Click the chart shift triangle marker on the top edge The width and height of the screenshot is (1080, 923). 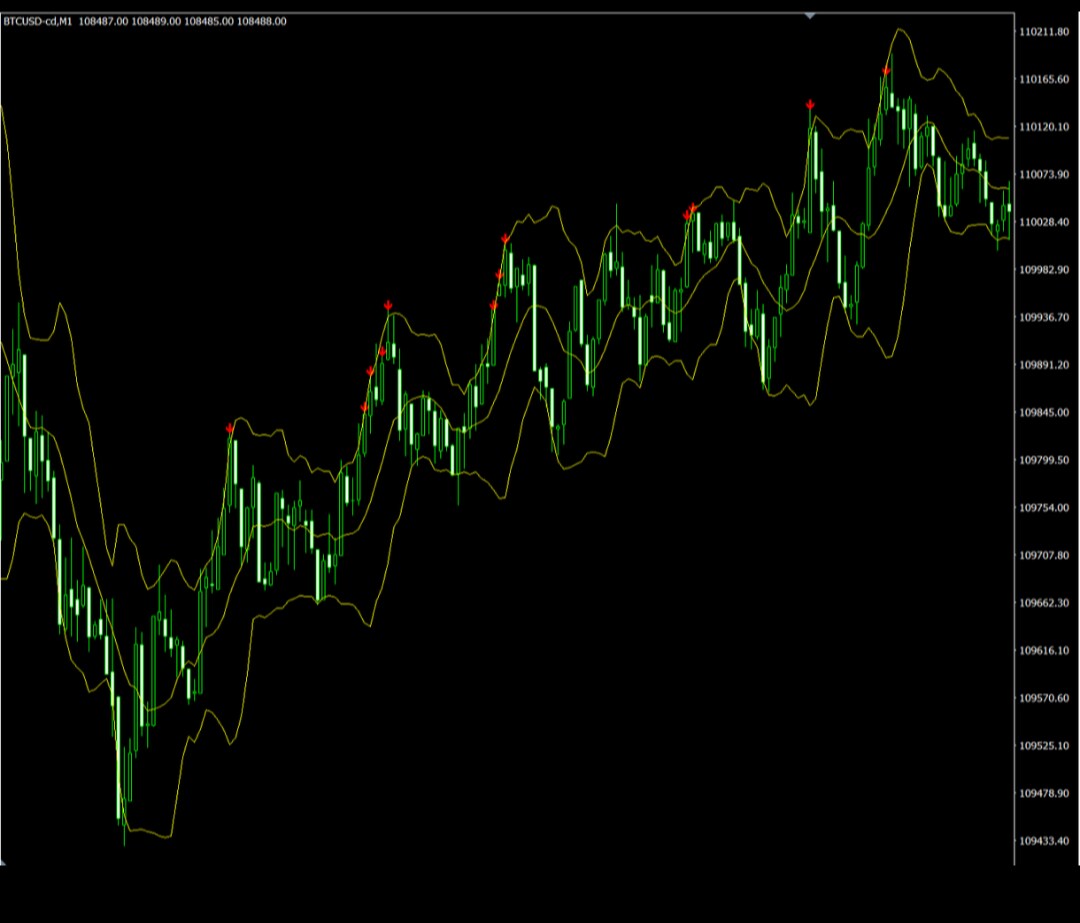tap(810, 15)
